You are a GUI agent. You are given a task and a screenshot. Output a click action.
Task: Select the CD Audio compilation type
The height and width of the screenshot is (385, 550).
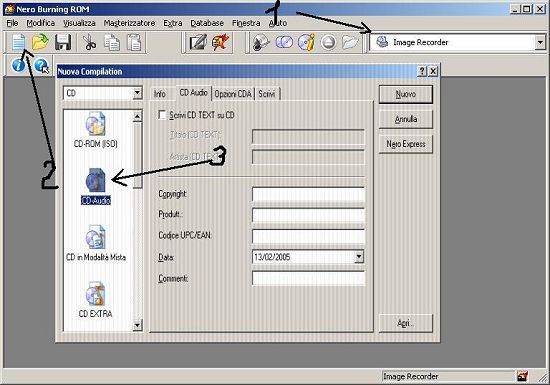[96, 186]
